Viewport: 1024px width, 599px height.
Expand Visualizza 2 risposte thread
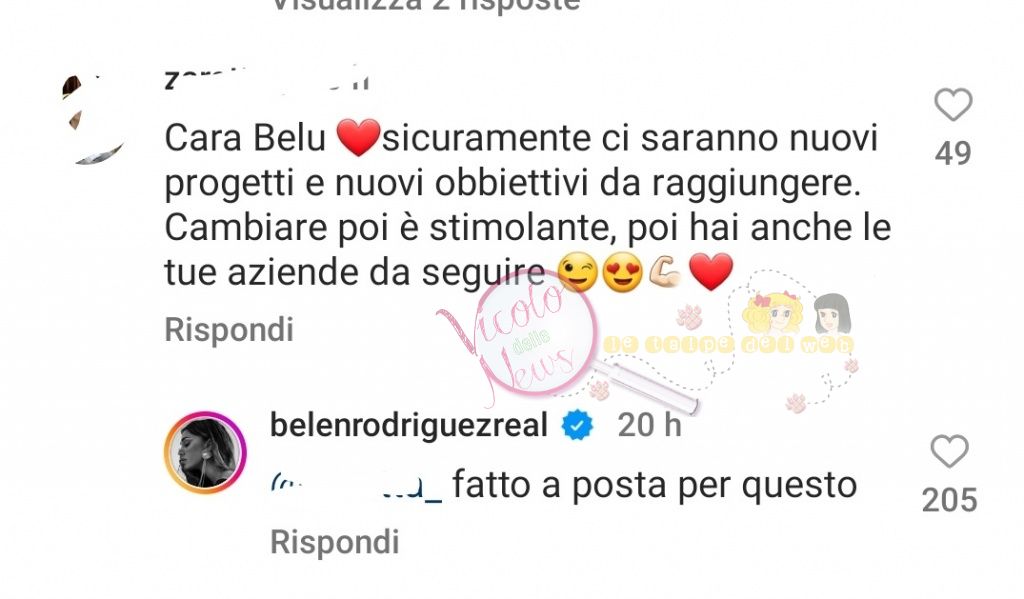(425, 5)
